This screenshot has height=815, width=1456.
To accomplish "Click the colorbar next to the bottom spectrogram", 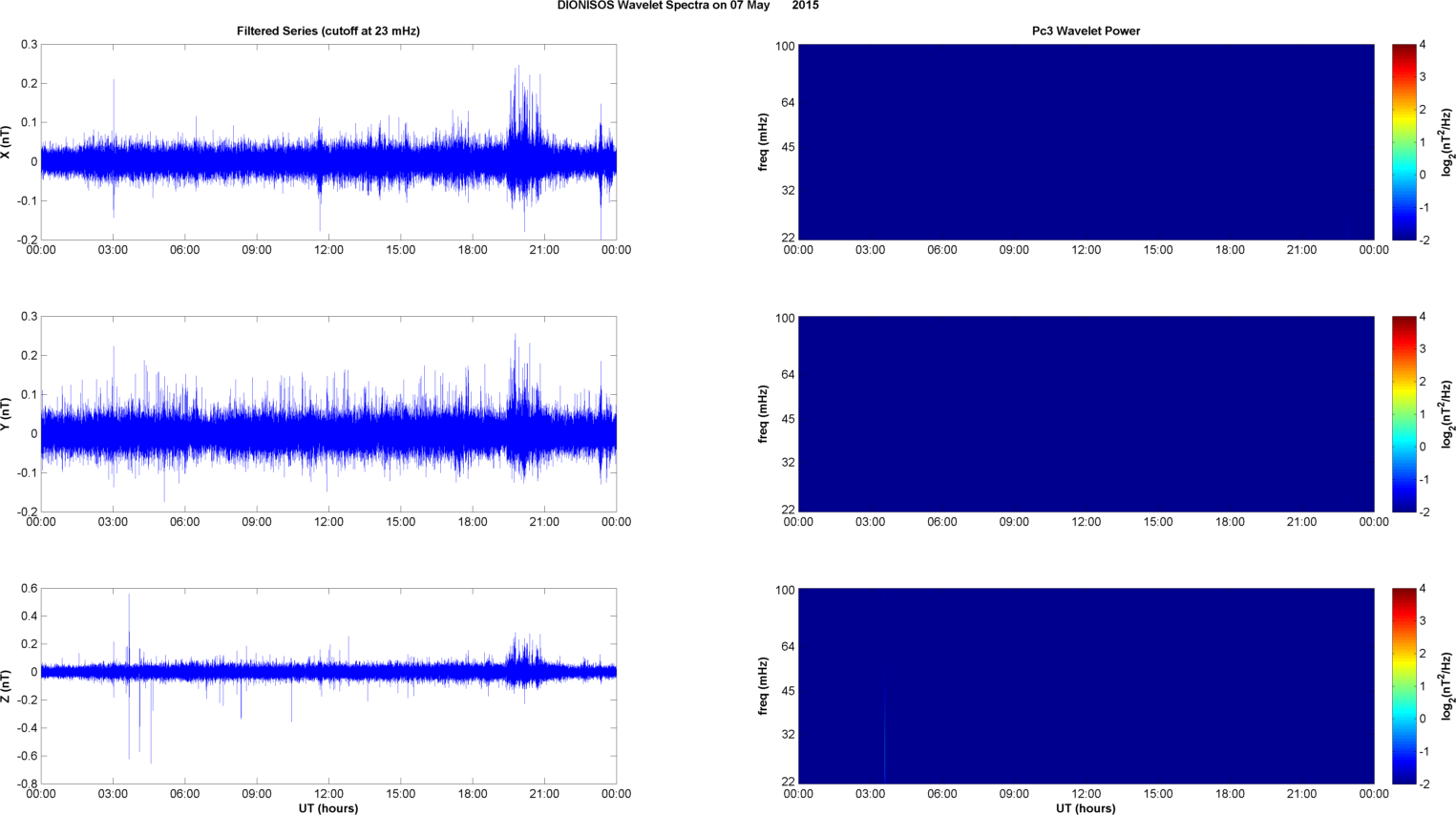I will click(x=1403, y=686).
